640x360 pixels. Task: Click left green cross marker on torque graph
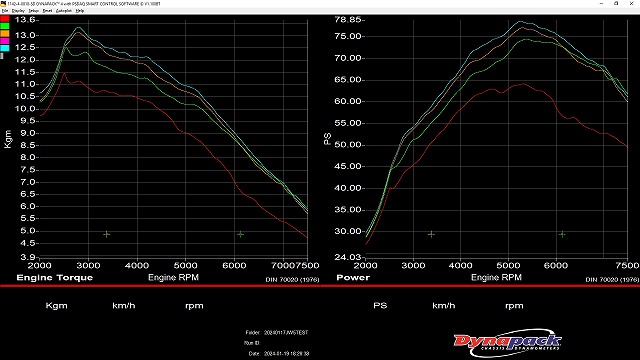tap(107, 234)
